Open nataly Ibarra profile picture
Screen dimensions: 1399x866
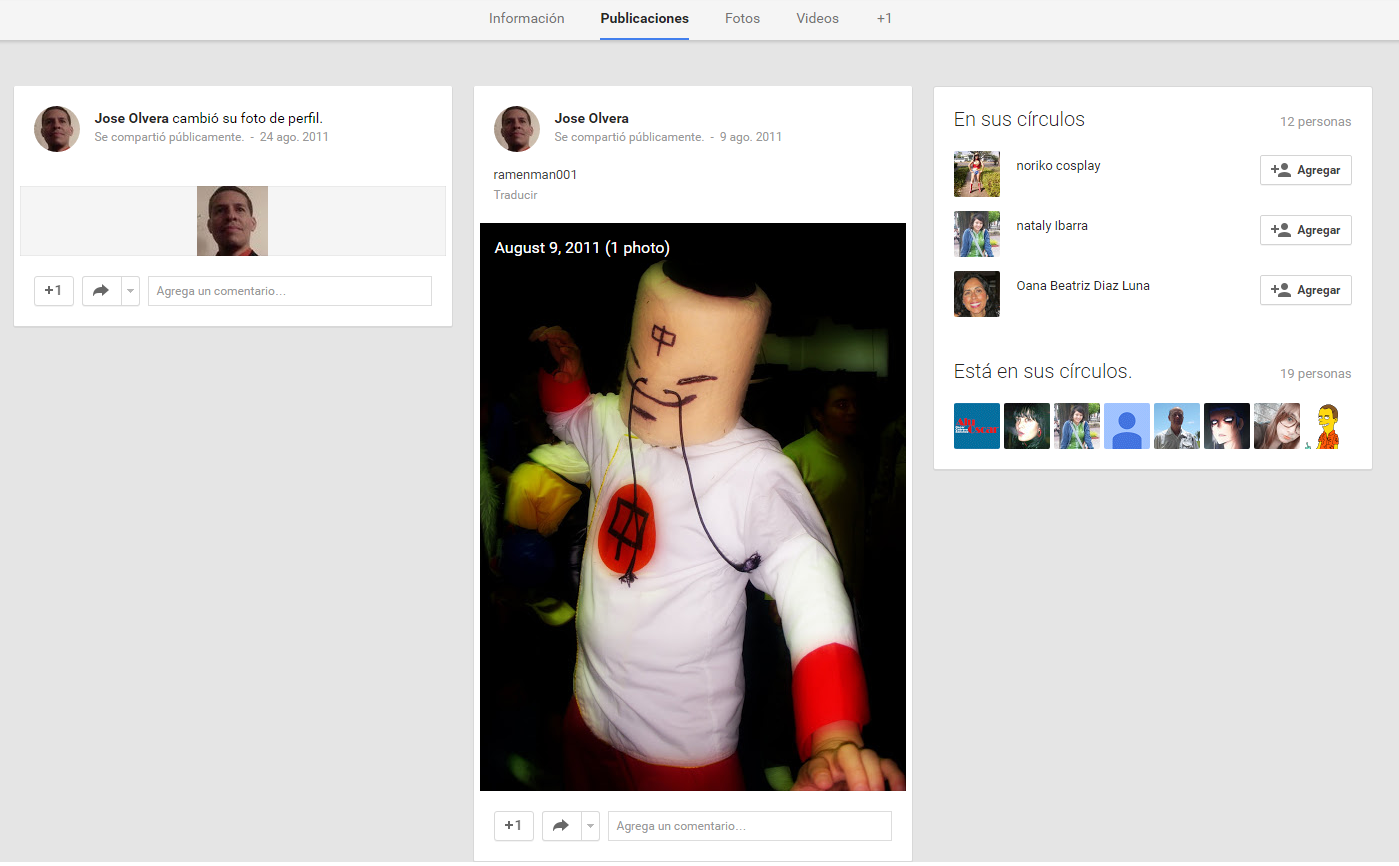click(977, 234)
